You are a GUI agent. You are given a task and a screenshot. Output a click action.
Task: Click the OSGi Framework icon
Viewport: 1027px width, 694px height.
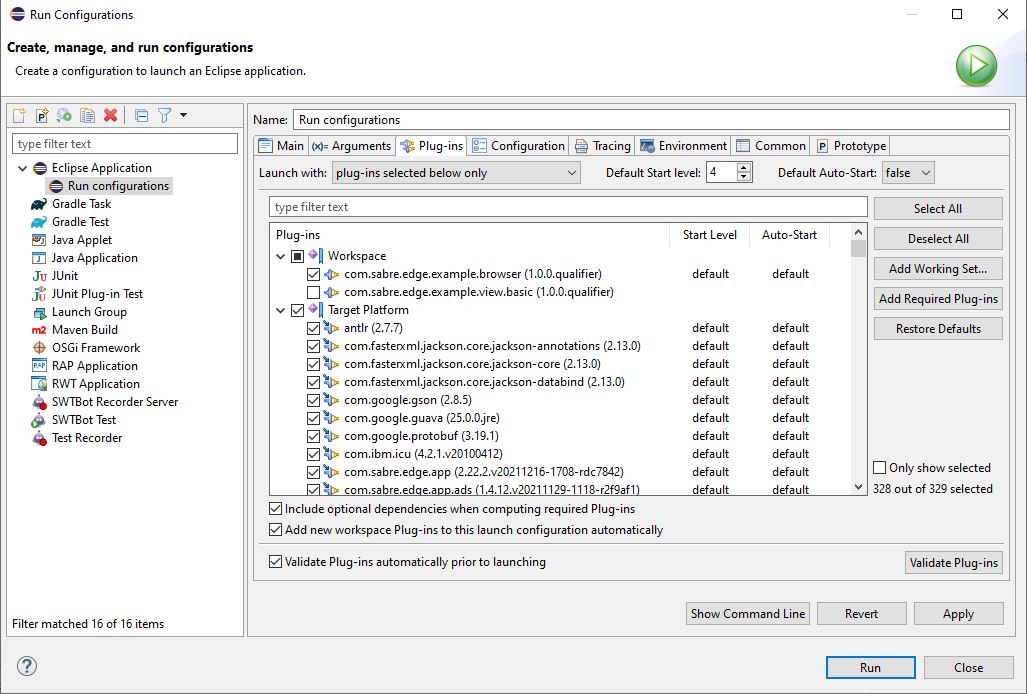(39, 348)
